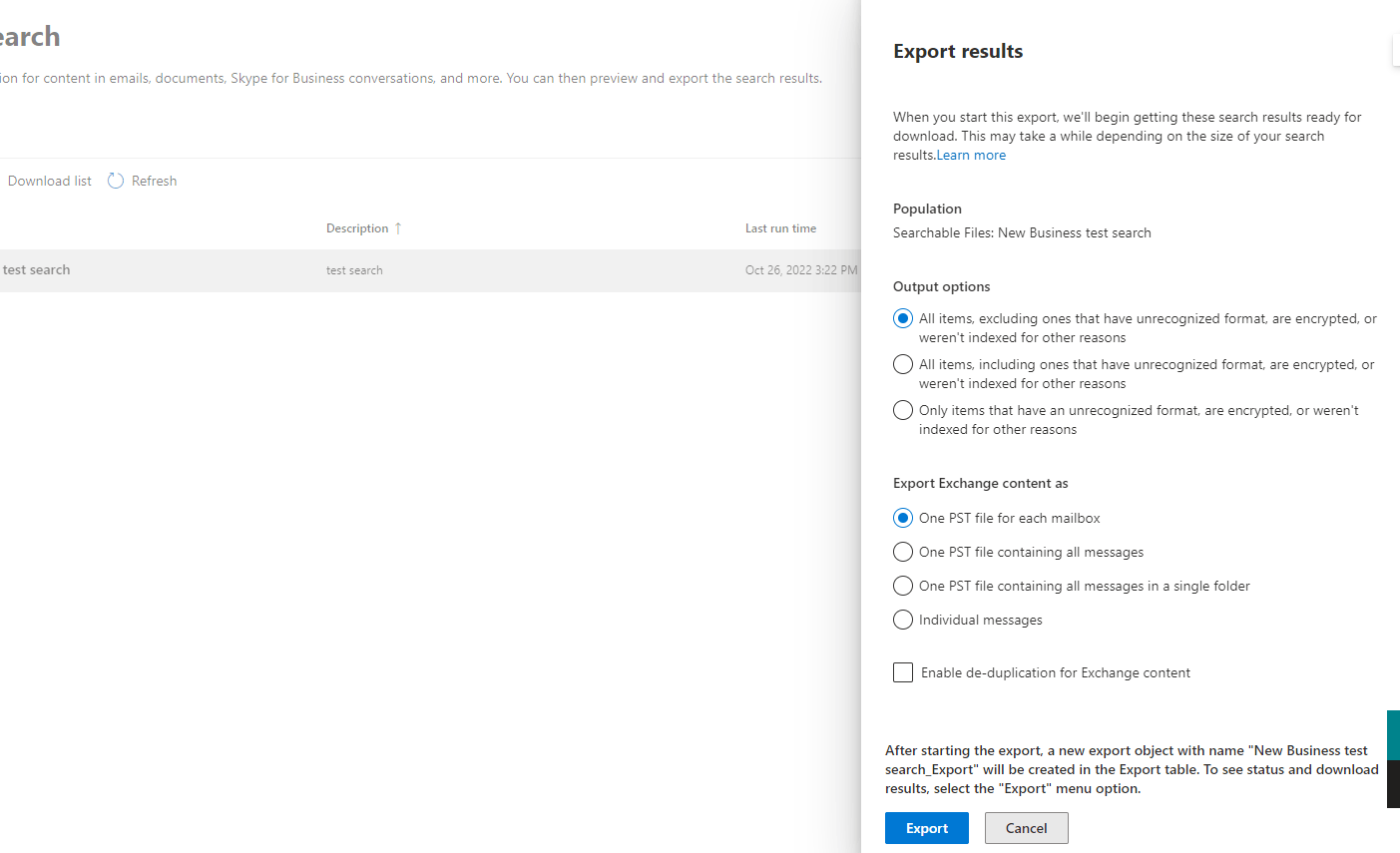Sort by the Description column header
The image size is (1400, 853).
[x=357, y=228]
